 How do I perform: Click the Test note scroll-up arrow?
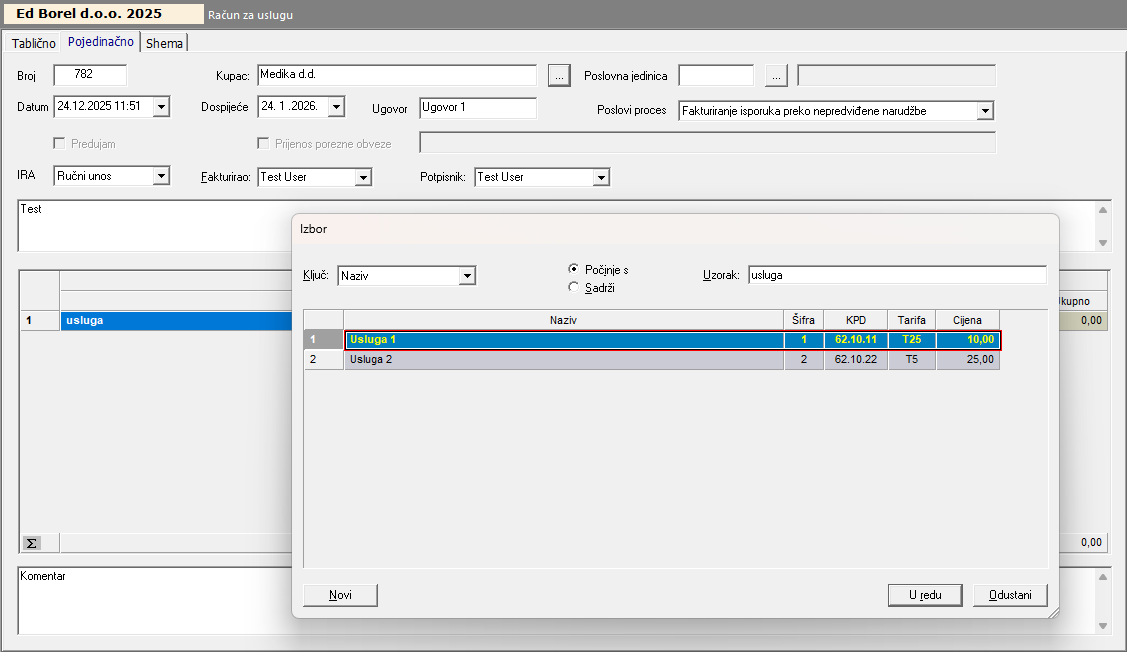click(1103, 210)
